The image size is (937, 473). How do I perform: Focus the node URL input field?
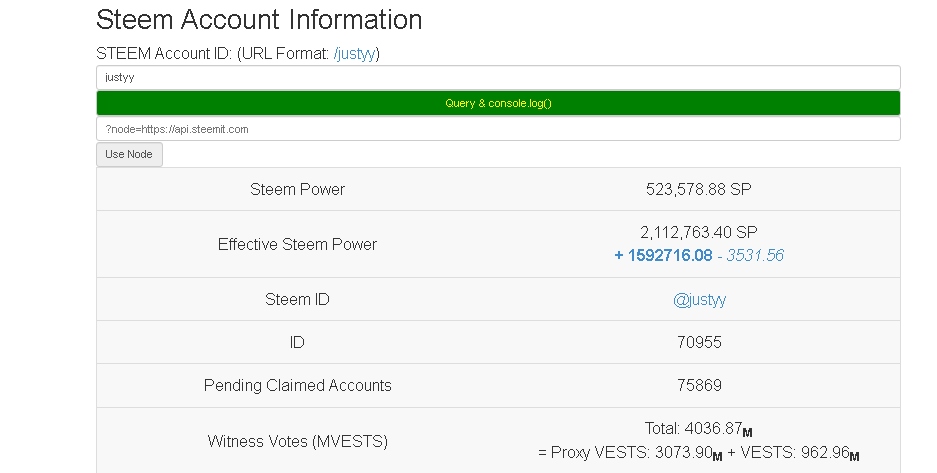(x=498, y=129)
